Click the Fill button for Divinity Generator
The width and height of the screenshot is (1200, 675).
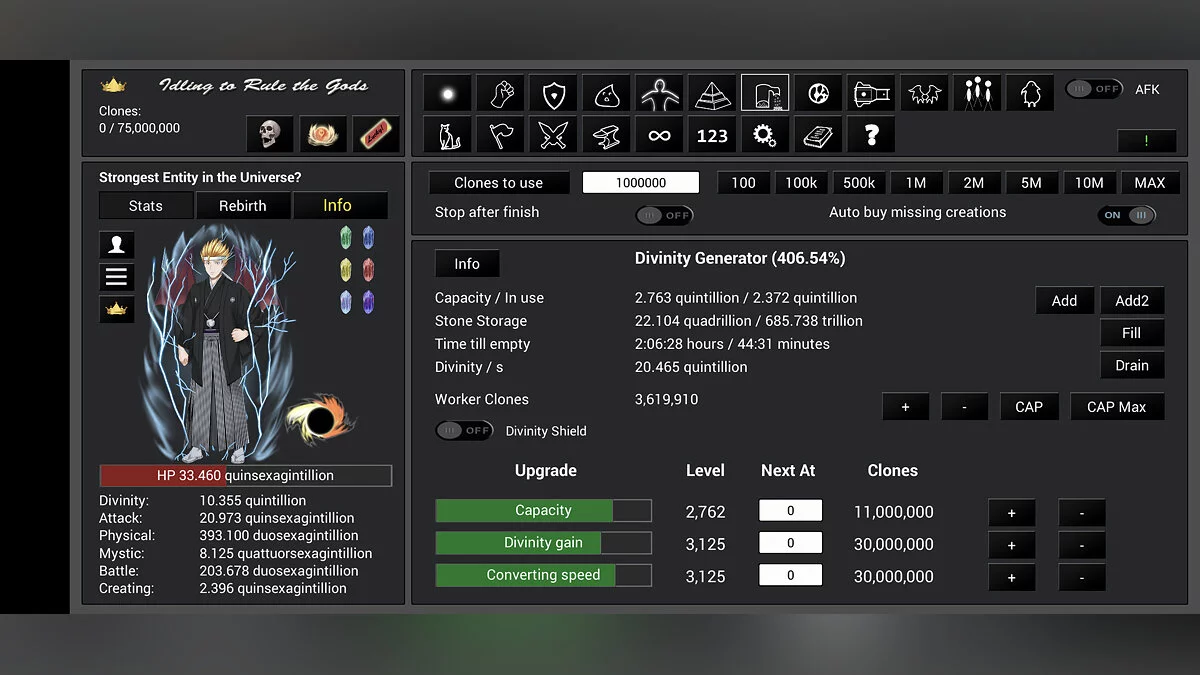(1132, 332)
